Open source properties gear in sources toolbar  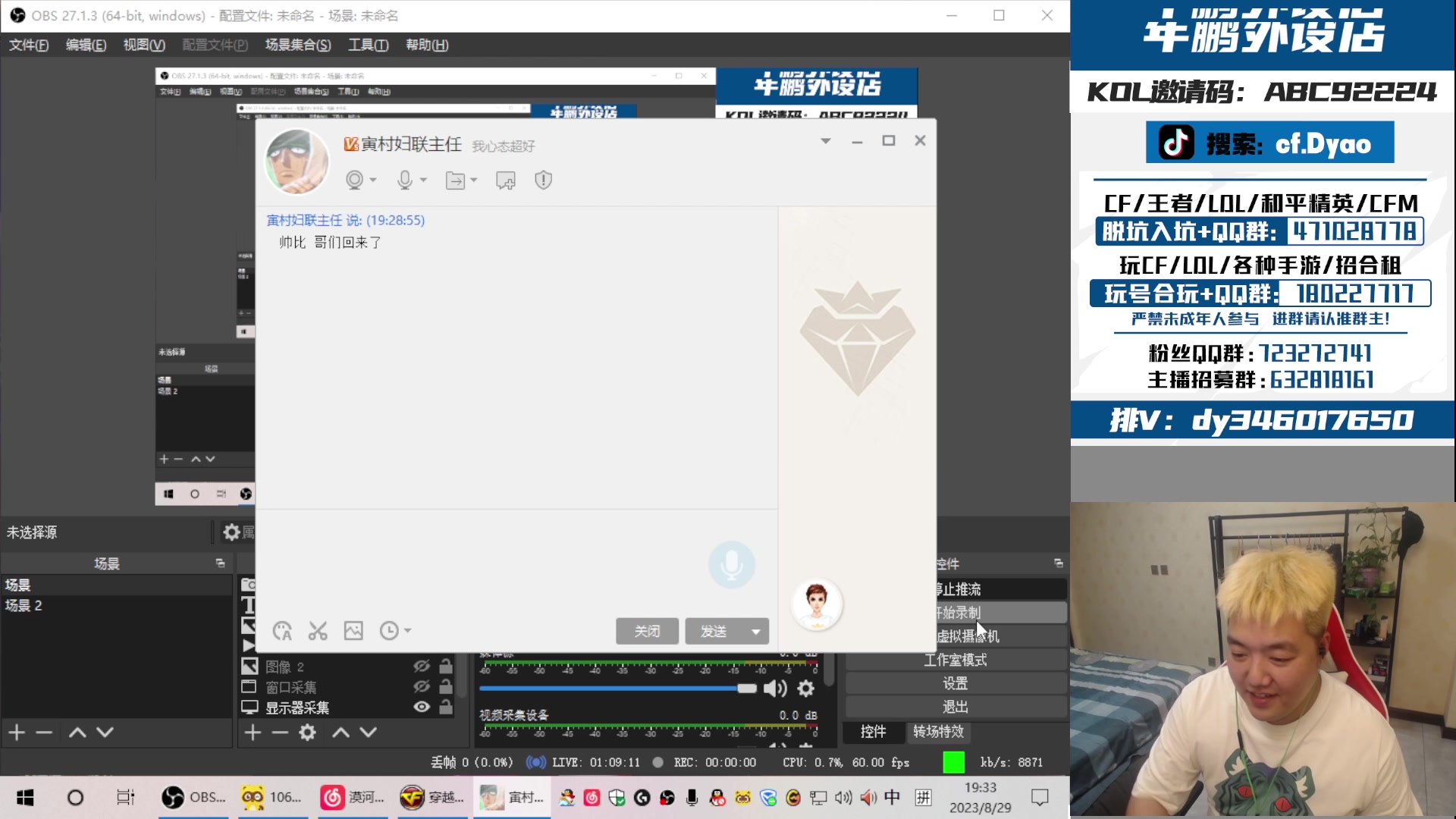tap(307, 733)
